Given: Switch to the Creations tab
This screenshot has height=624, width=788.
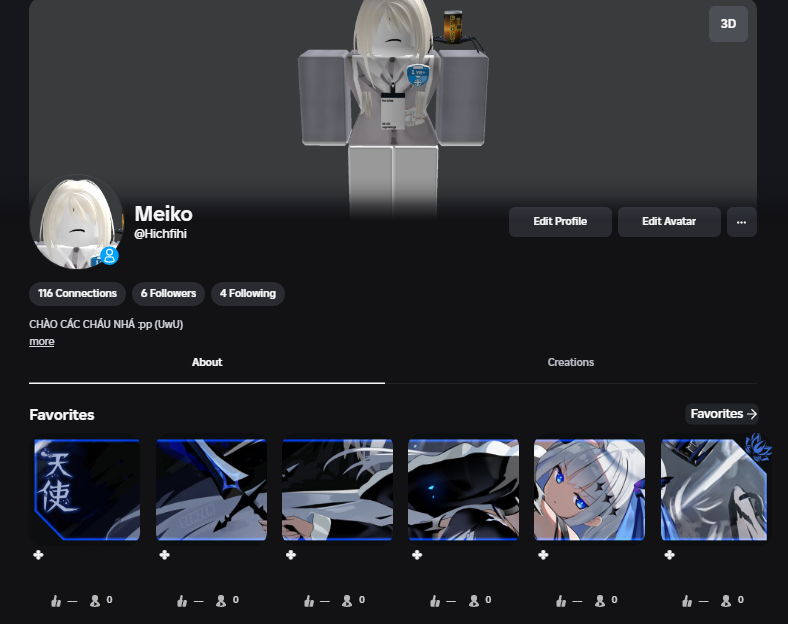Looking at the screenshot, I should 571,363.
